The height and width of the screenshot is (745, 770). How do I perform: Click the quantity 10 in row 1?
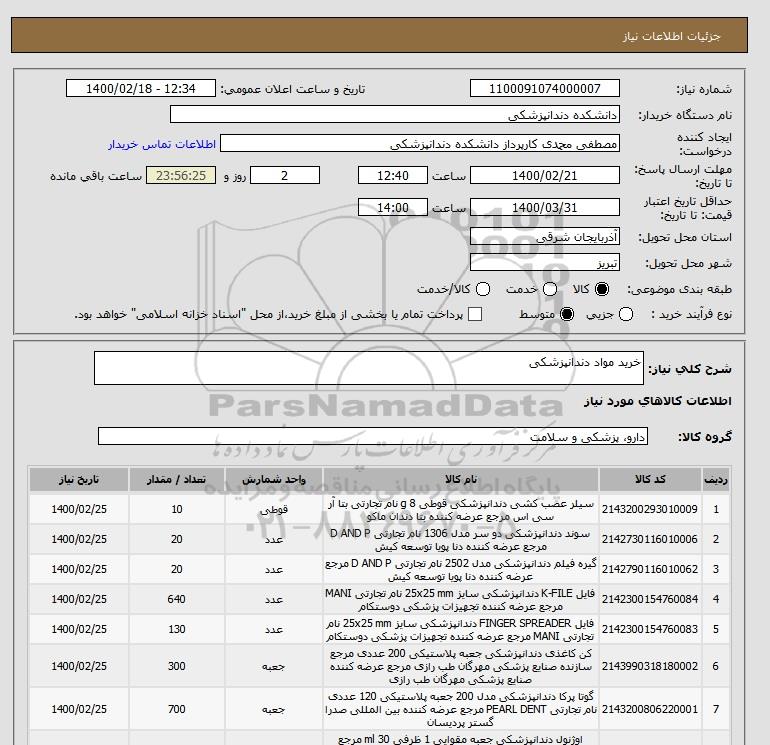pos(177,509)
